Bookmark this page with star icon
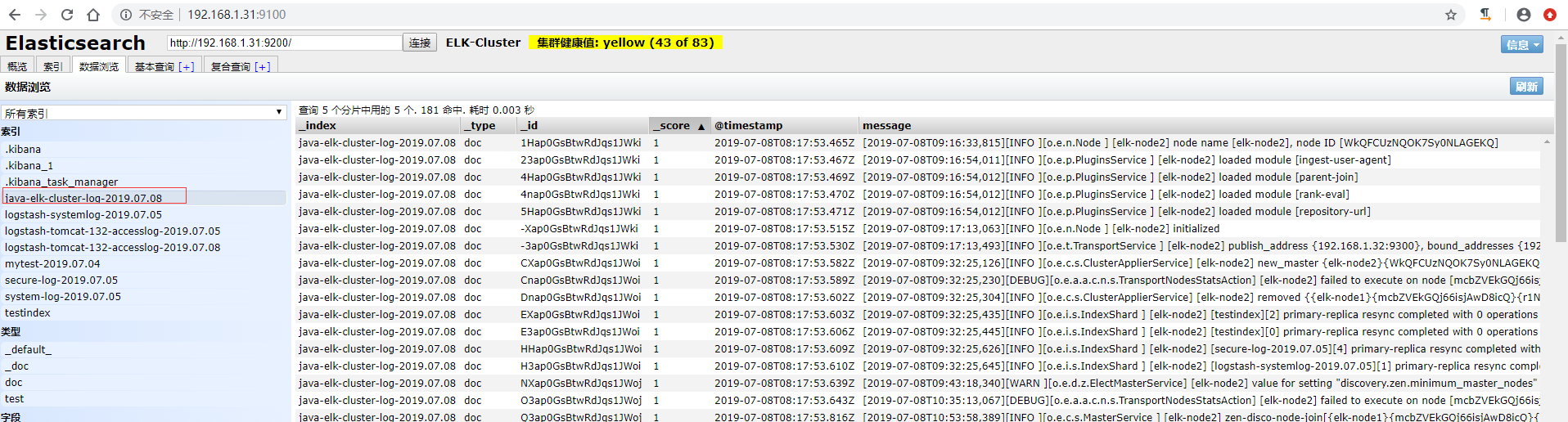Viewport: 1568px width, 422px height. (x=1451, y=15)
